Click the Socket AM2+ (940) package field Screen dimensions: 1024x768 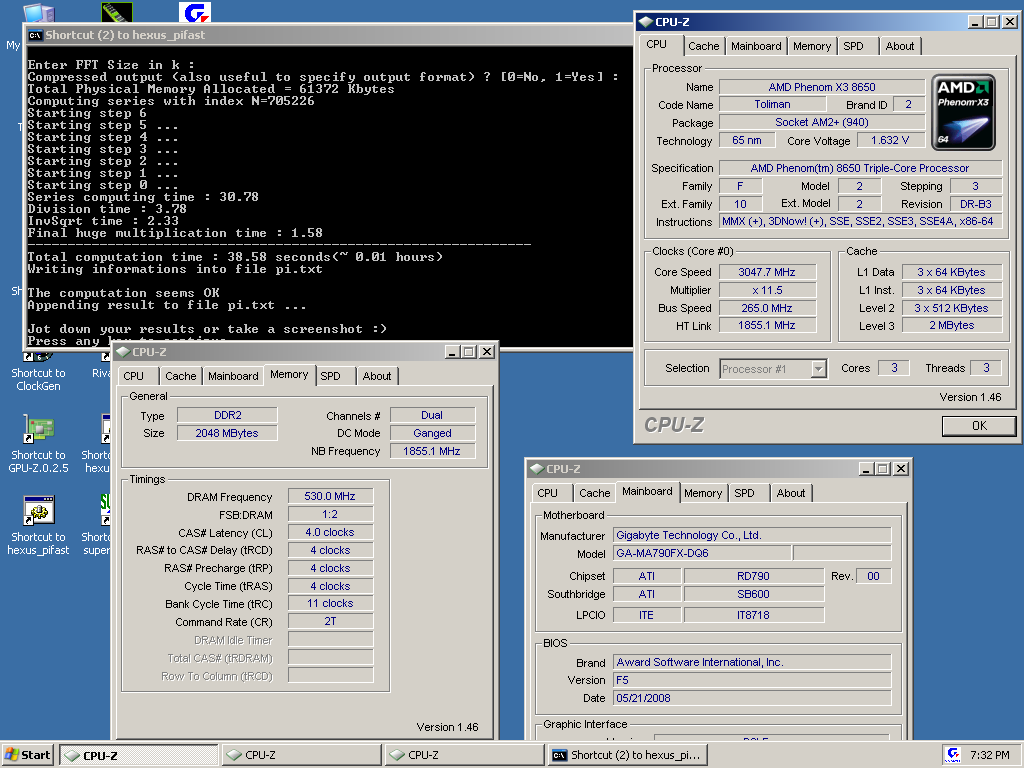[x=822, y=122]
